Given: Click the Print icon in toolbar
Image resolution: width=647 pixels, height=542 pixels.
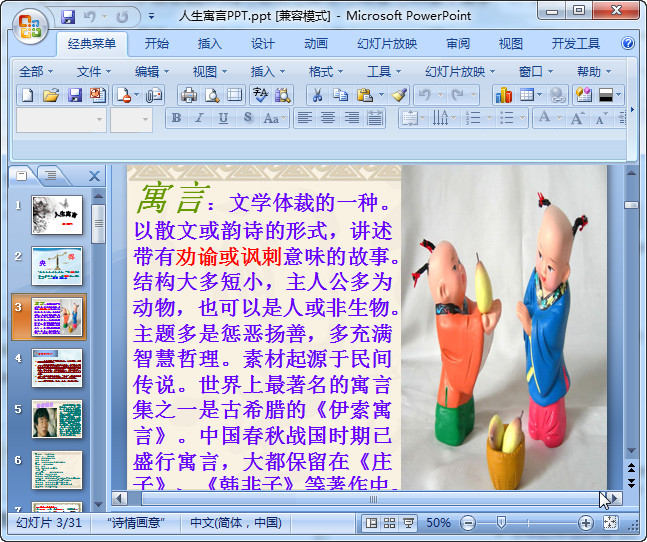Looking at the screenshot, I should pos(189,95).
